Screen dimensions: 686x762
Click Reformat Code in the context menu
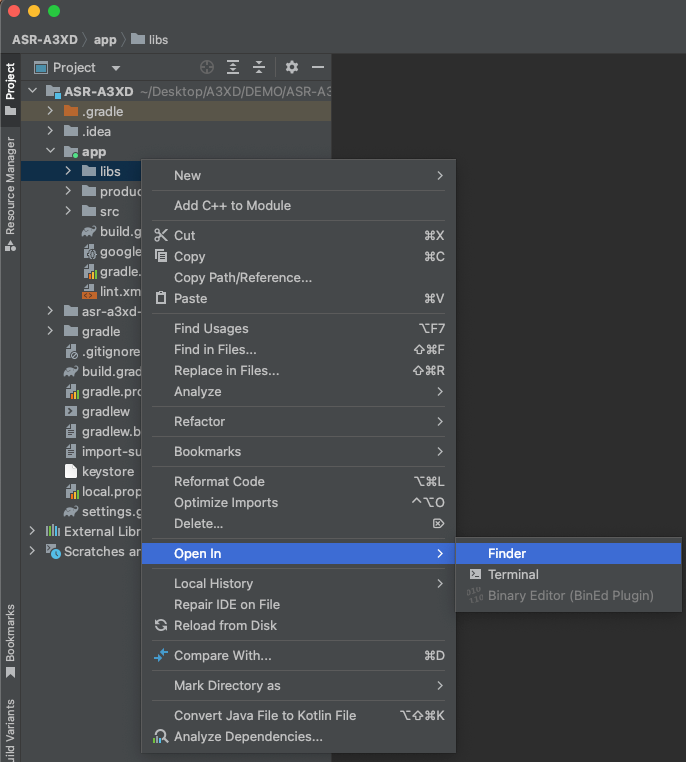[x=219, y=481]
